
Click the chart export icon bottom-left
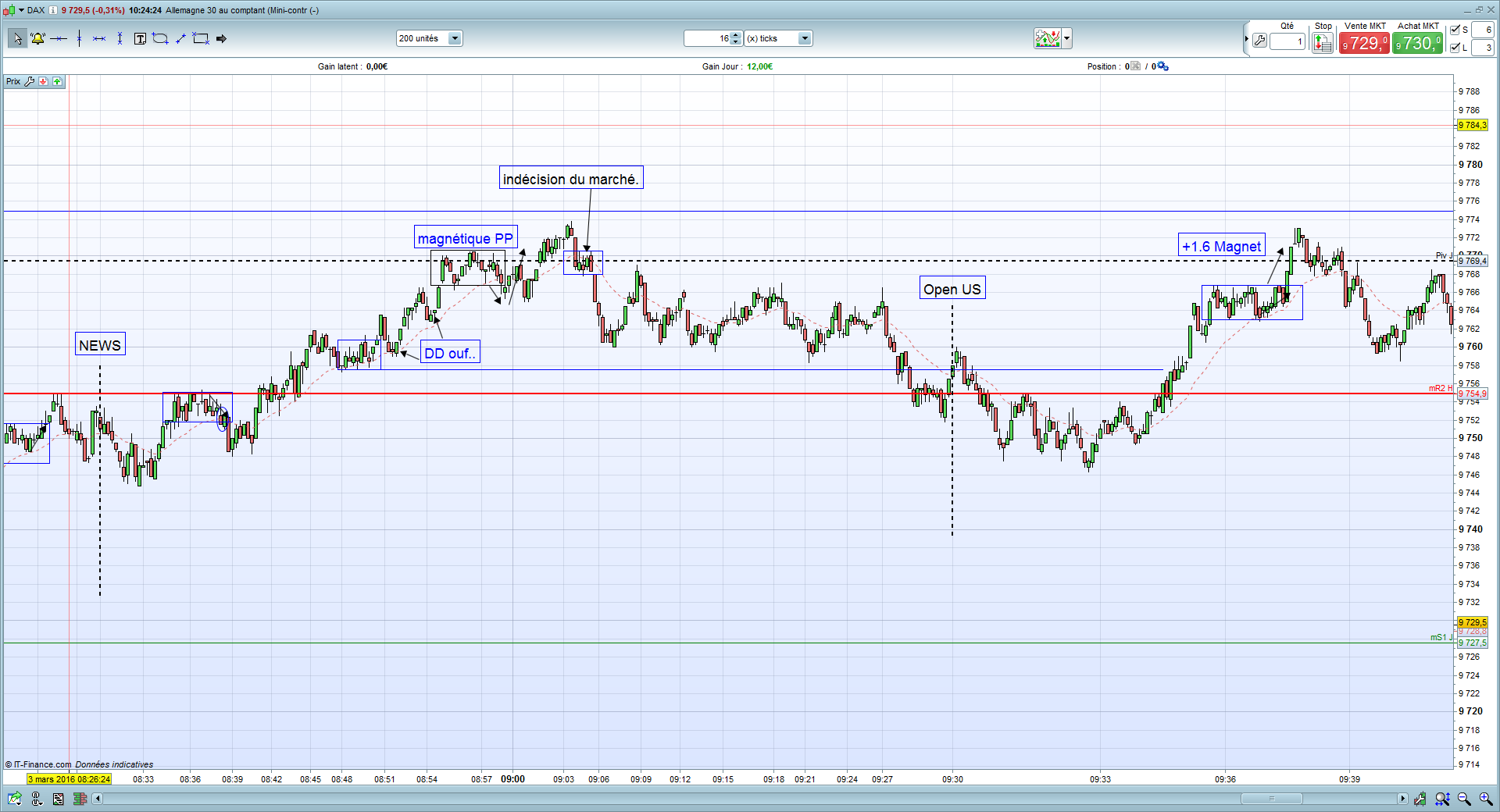click(x=15, y=798)
